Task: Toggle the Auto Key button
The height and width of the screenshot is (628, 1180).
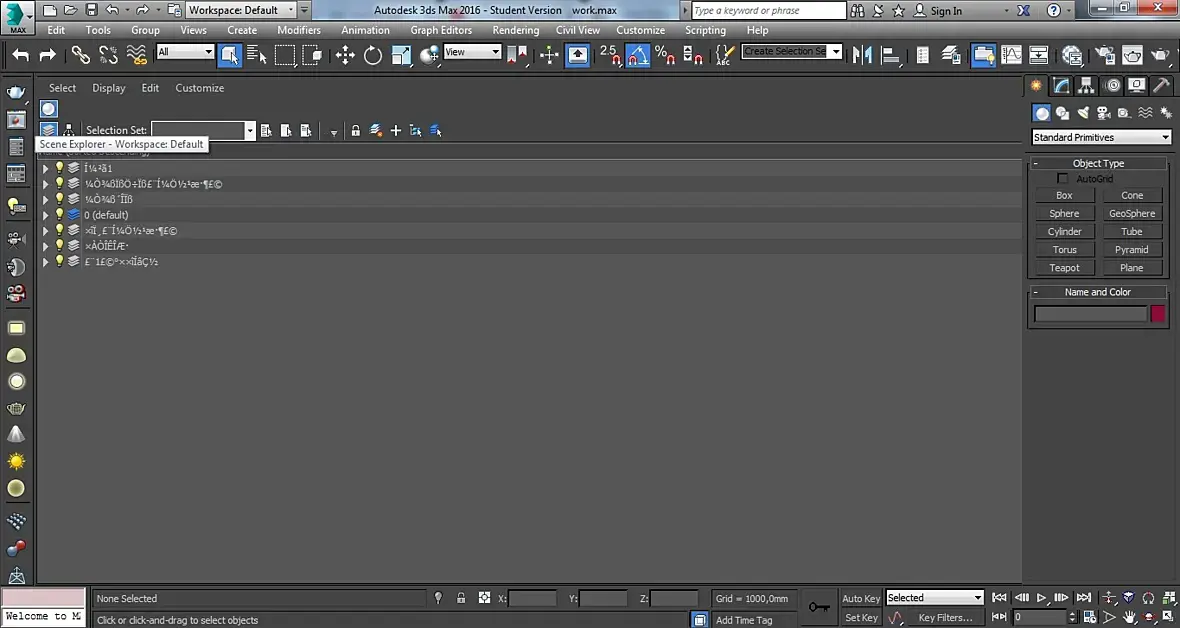Action: [861, 599]
